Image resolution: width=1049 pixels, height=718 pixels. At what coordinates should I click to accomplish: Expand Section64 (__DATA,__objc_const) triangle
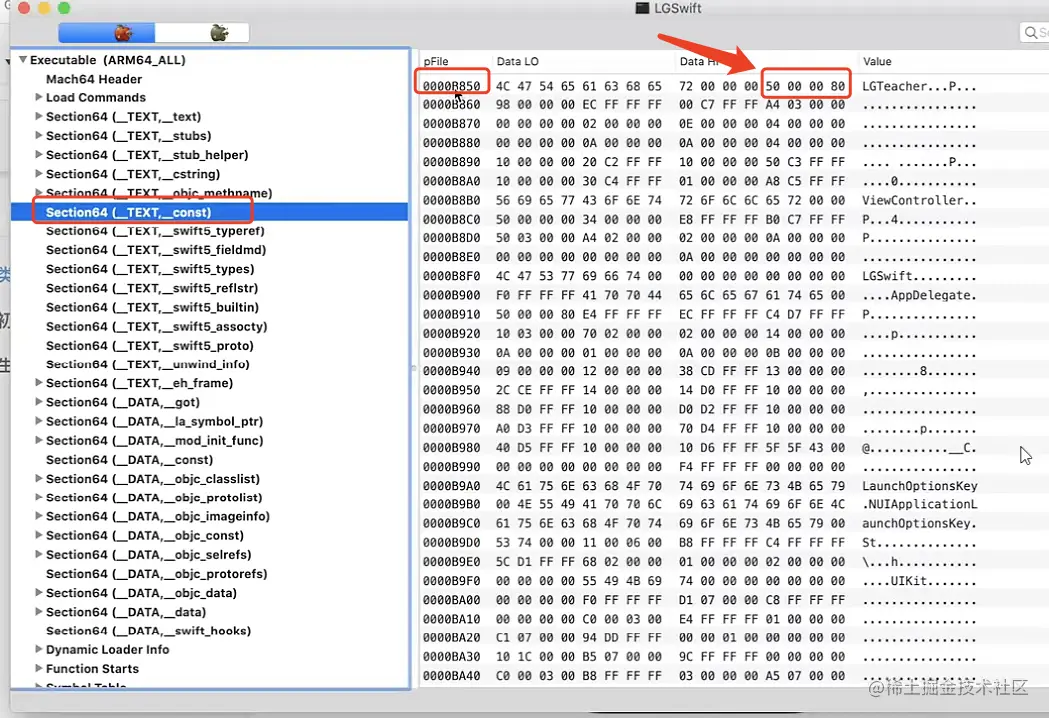pos(39,535)
